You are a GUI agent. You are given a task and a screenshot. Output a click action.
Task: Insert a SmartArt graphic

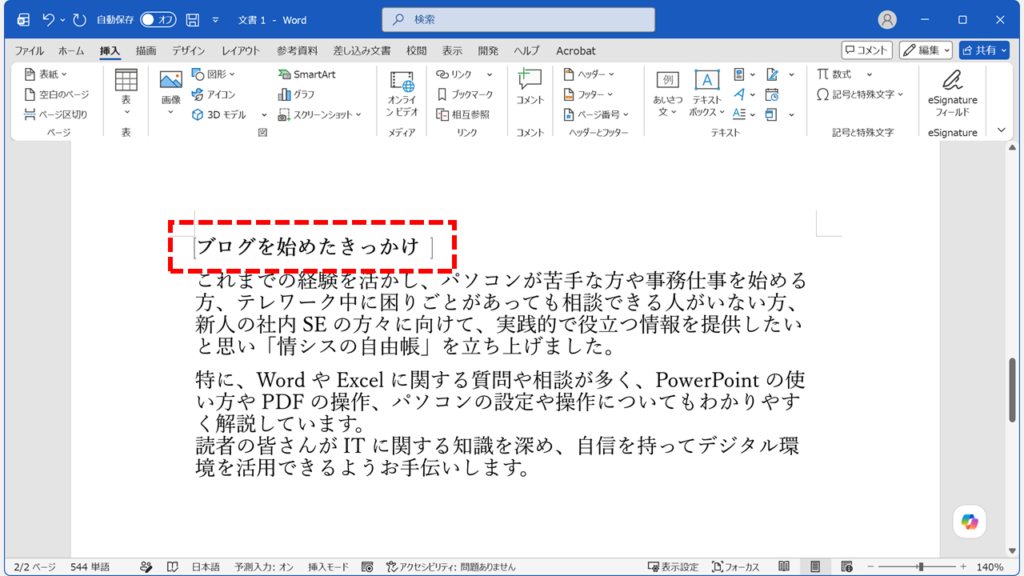(x=307, y=74)
